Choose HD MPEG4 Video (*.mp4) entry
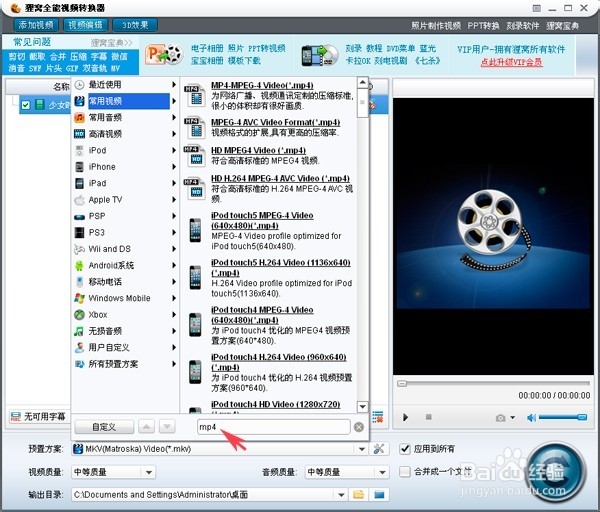Screen dimensions: 600x512 click(x=258, y=150)
